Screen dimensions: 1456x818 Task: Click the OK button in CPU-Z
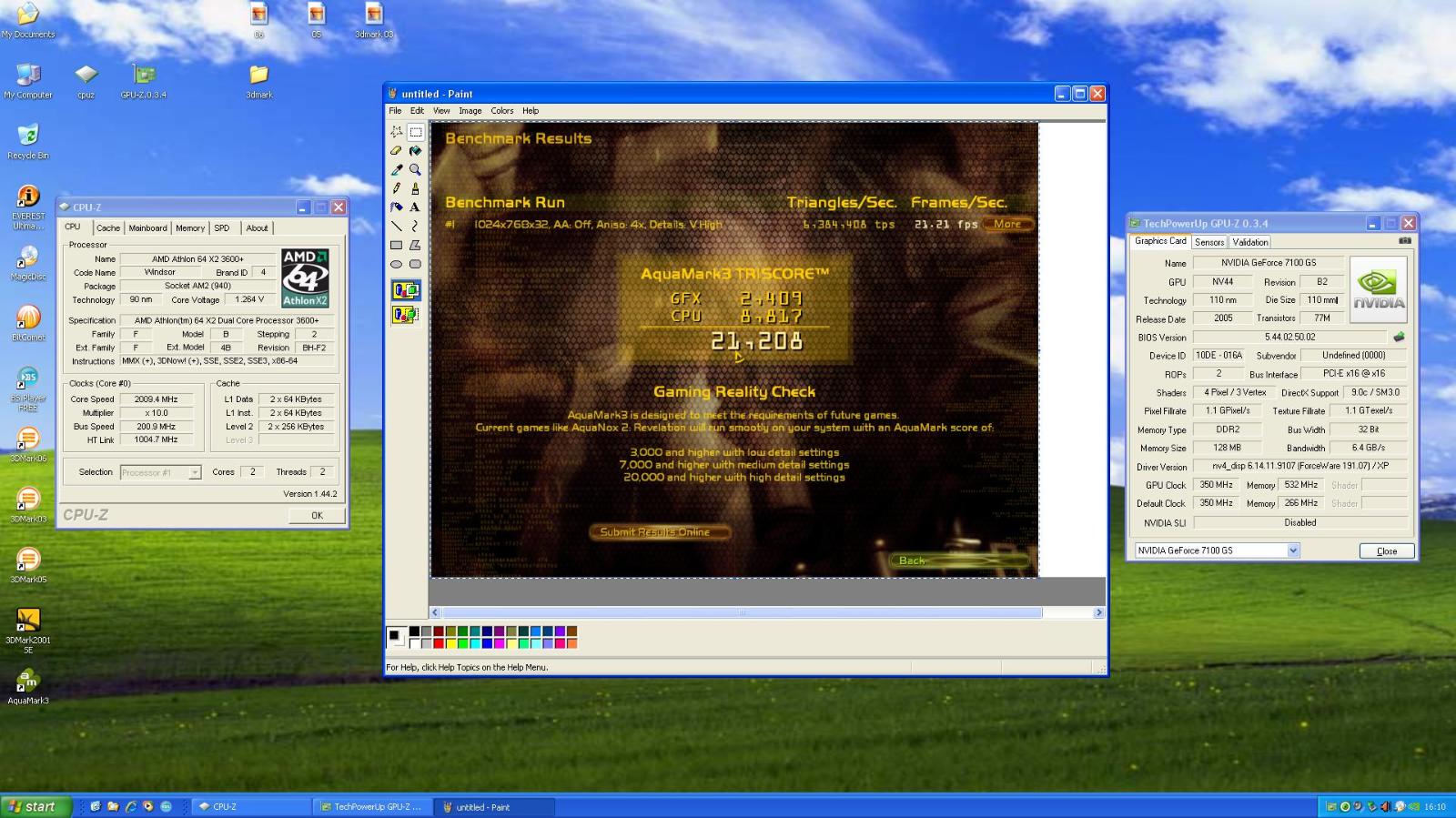pyautogui.click(x=317, y=515)
